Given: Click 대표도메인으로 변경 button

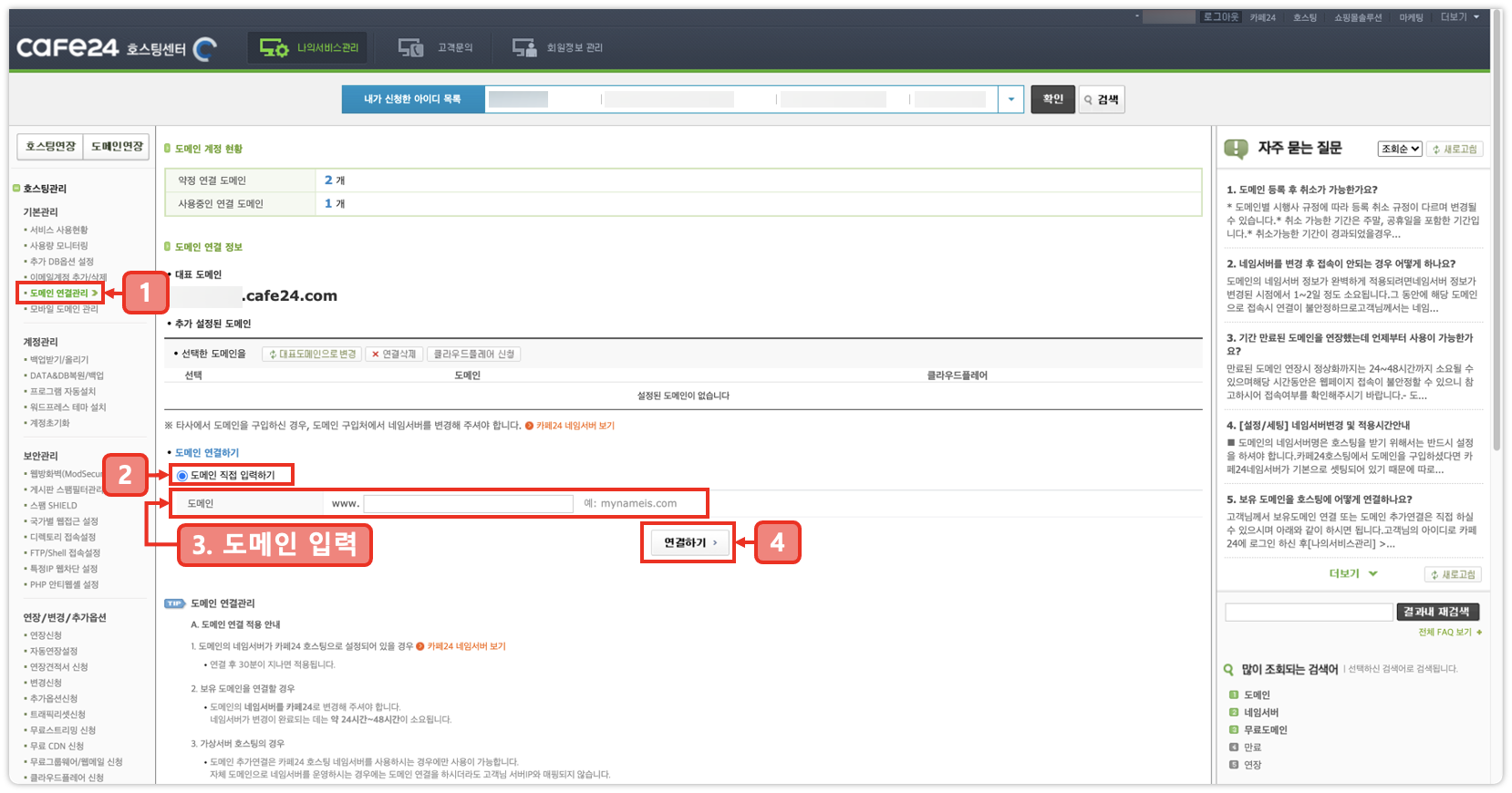Looking at the screenshot, I should click(312, 354).
